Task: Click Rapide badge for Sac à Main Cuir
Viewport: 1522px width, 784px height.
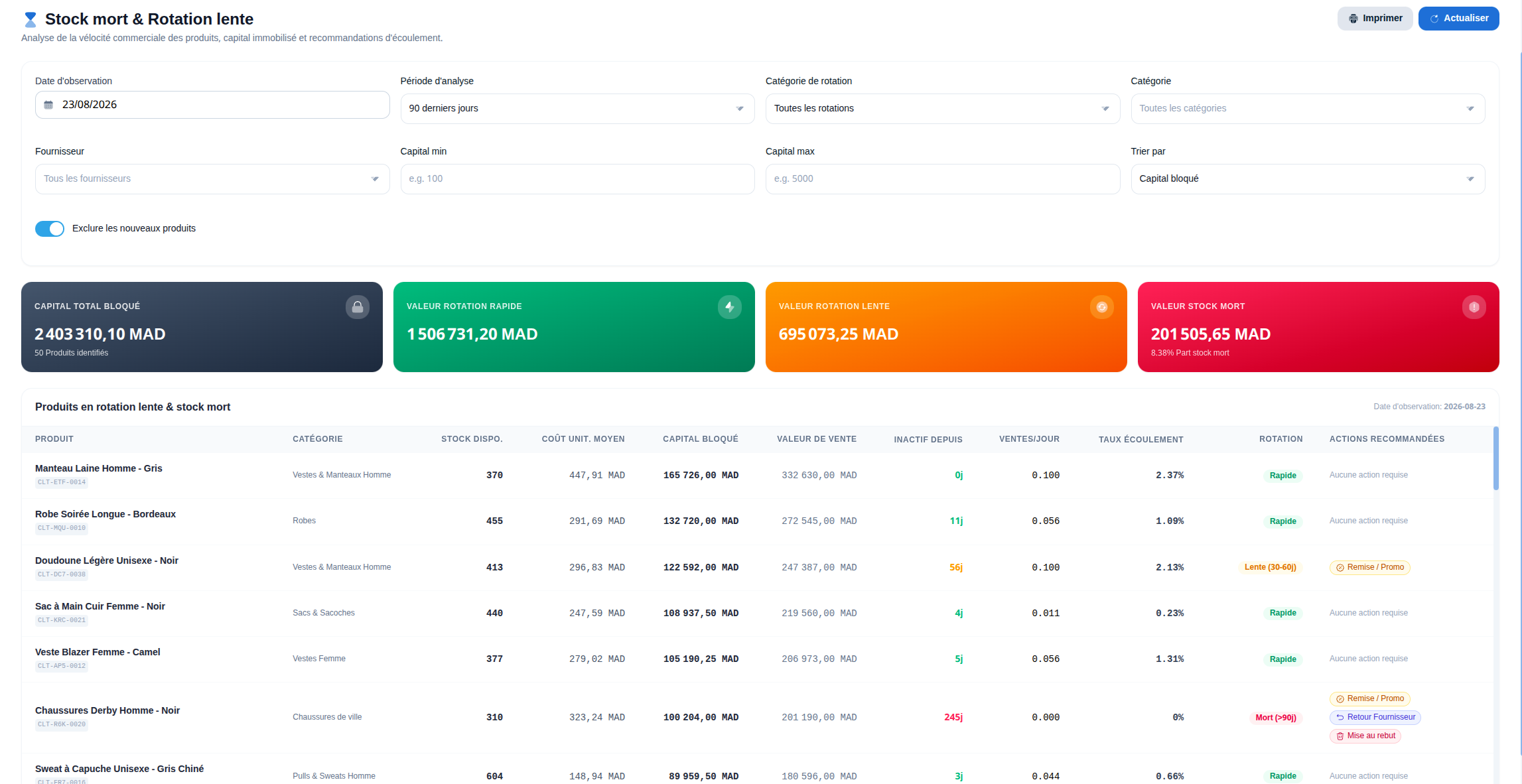Action: (1283, 614)
